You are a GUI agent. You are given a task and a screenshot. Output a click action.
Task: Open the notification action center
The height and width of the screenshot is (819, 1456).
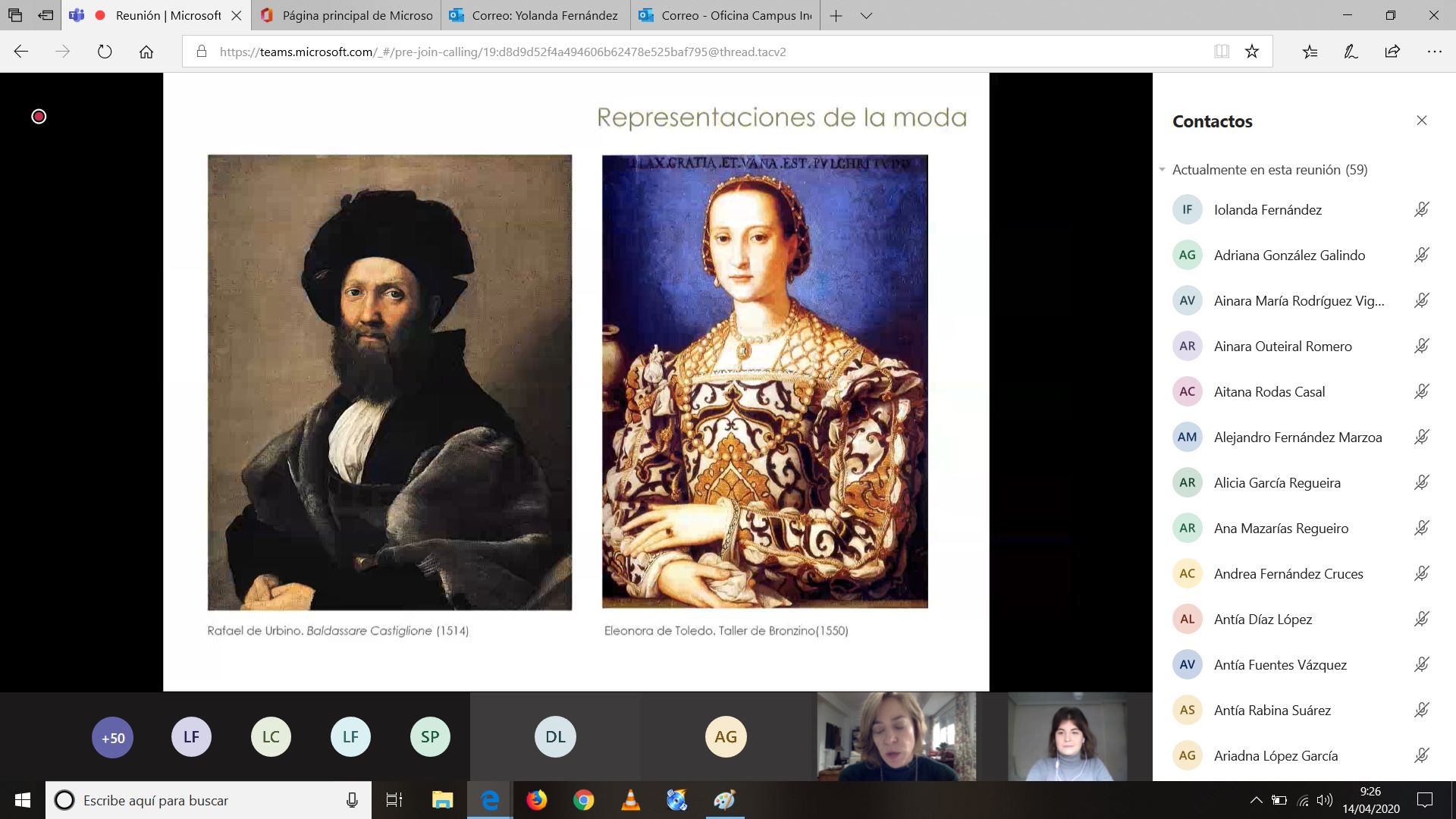pos(1425,800)
